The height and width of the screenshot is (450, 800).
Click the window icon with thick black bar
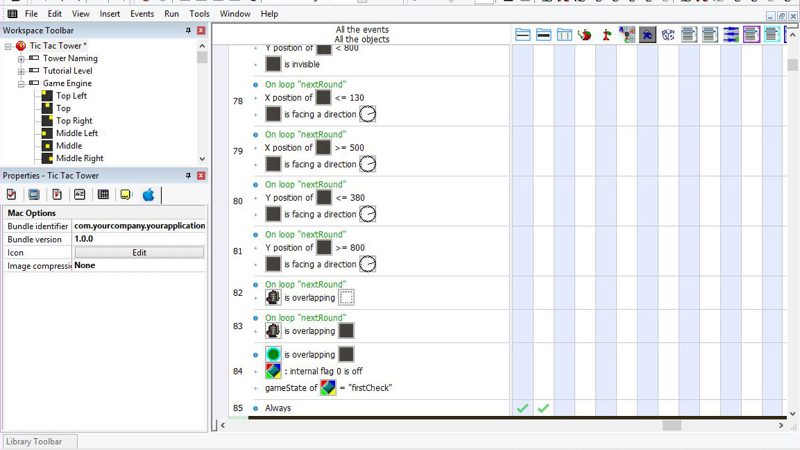click(x=543, y=35)
